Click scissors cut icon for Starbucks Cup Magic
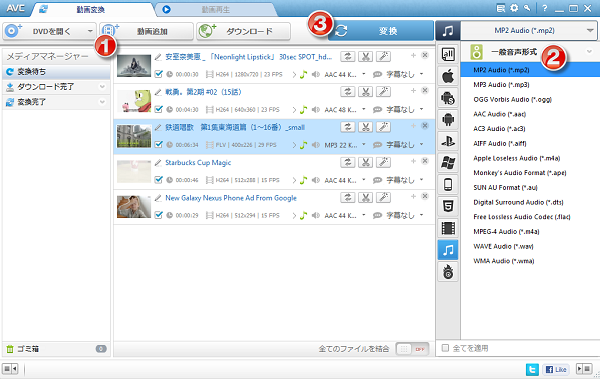This screenshot has width=600, height=379. pyautogui.click(x=365, y=162)
